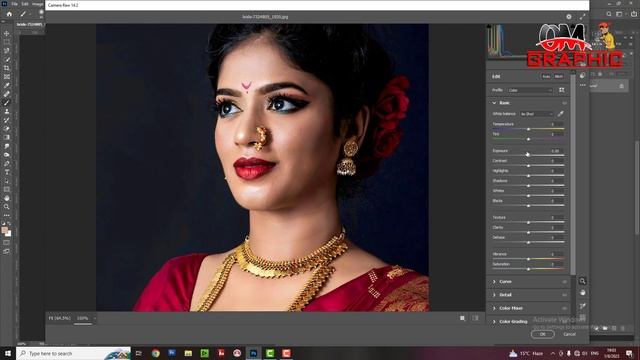Select the Hand tool in Photoshop toolbar

(7, 198)
